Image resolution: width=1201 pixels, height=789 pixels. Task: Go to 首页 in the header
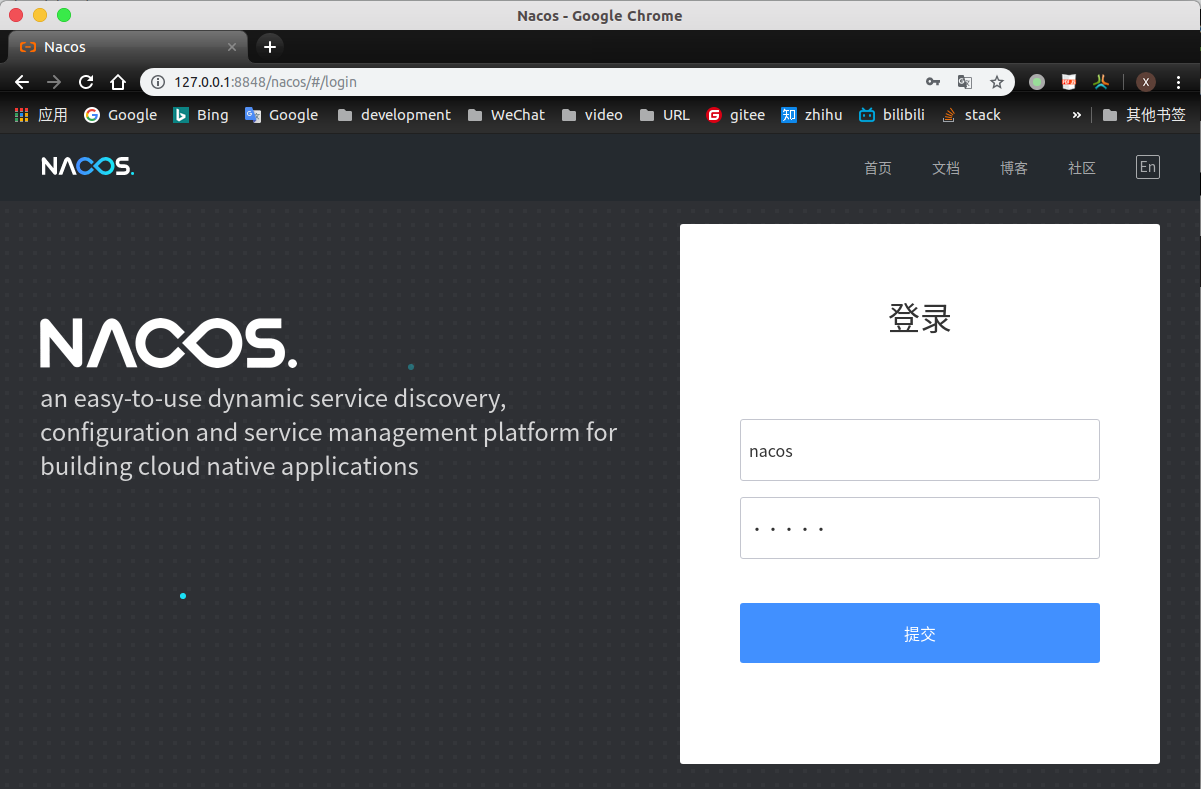coord(878,168)
